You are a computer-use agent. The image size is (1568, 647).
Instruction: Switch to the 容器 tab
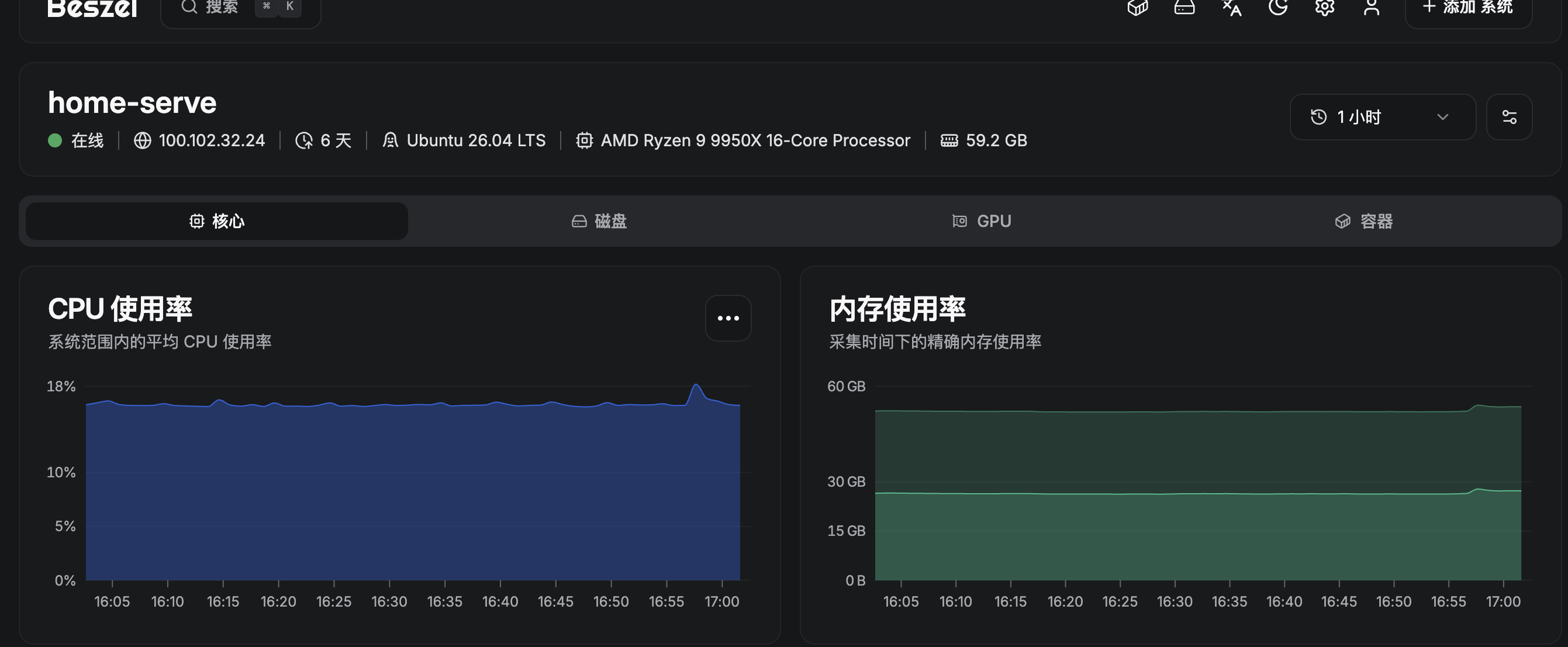[x=1363, y=221]
